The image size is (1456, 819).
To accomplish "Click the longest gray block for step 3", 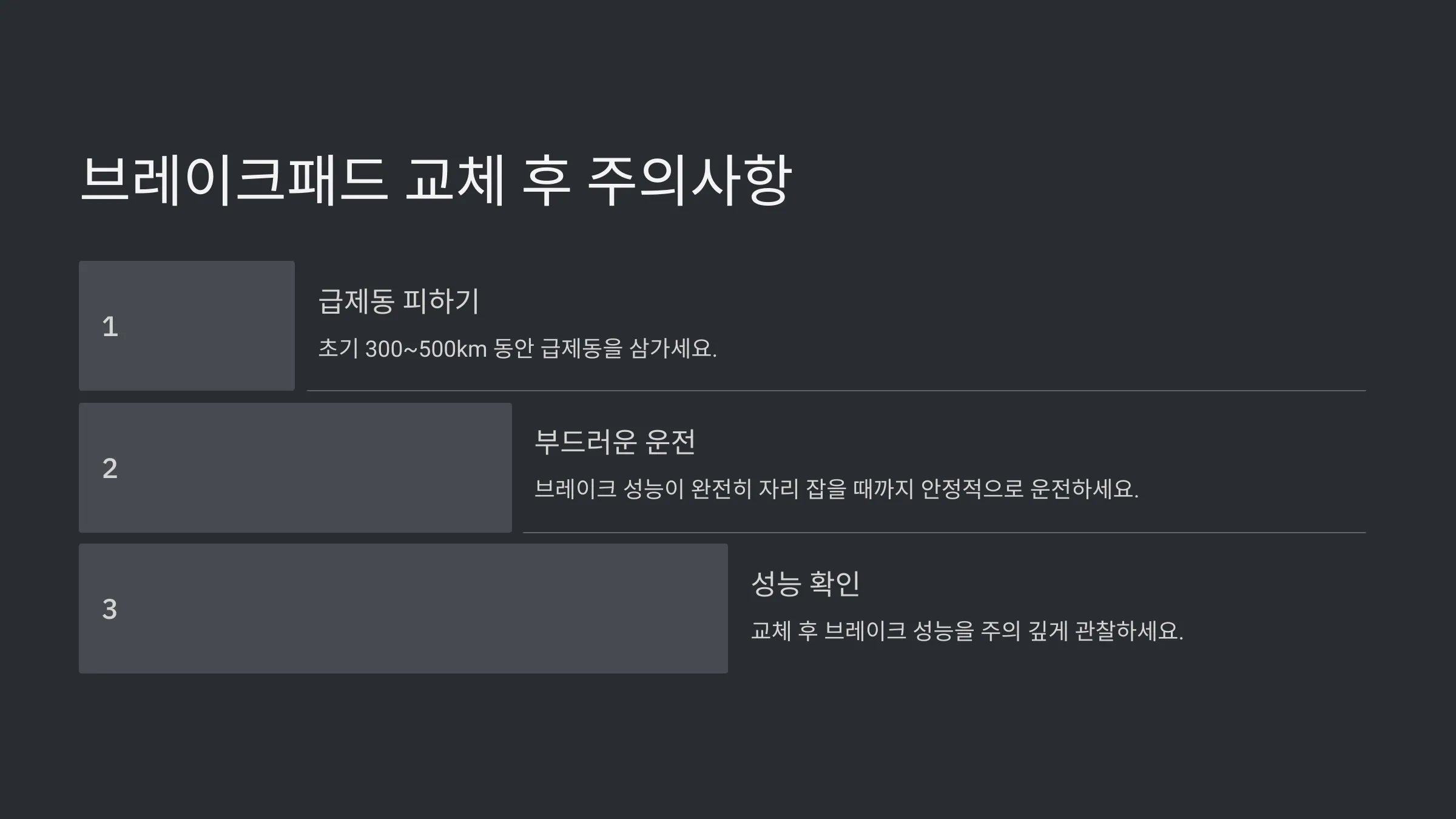I will [x=403, y=608].
